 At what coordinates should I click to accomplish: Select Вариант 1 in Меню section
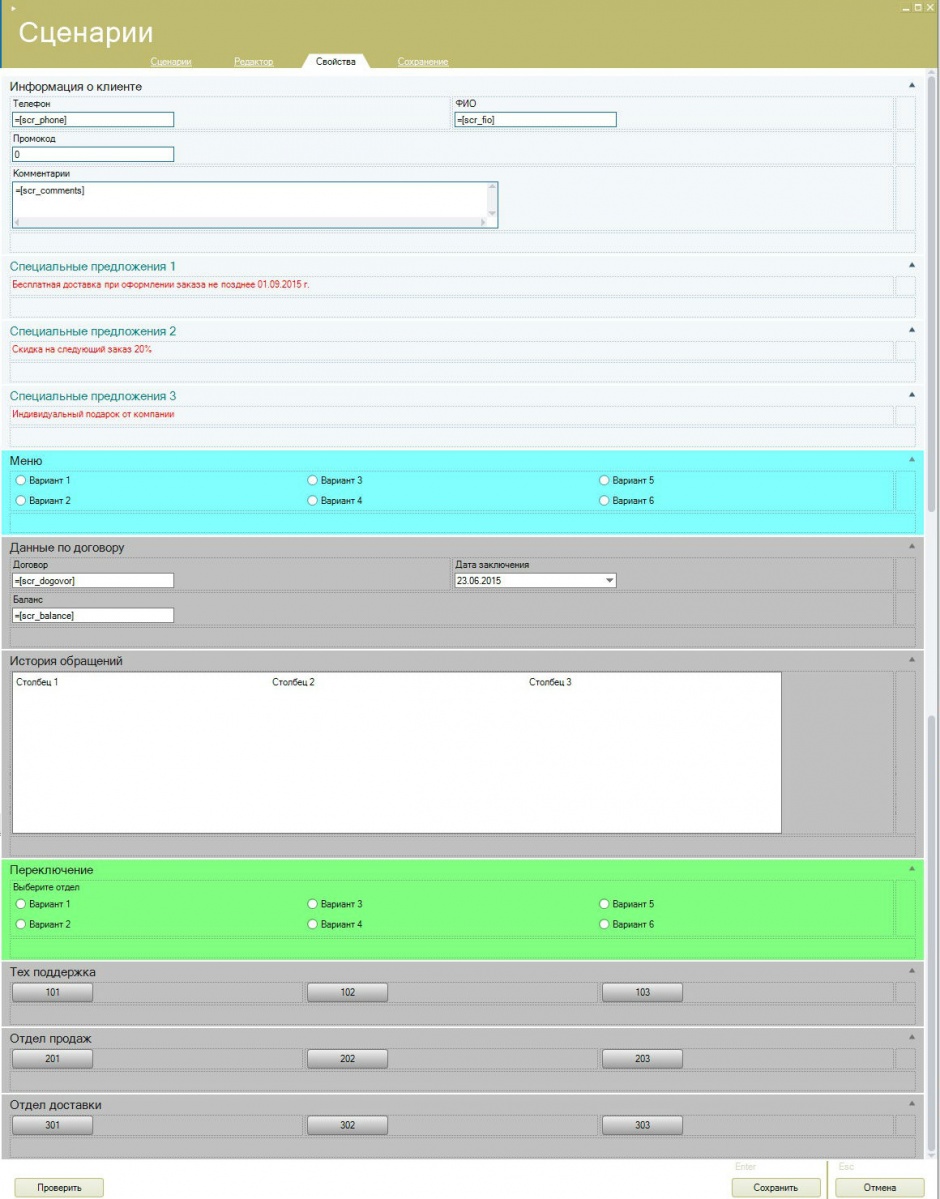click(20, 481)
